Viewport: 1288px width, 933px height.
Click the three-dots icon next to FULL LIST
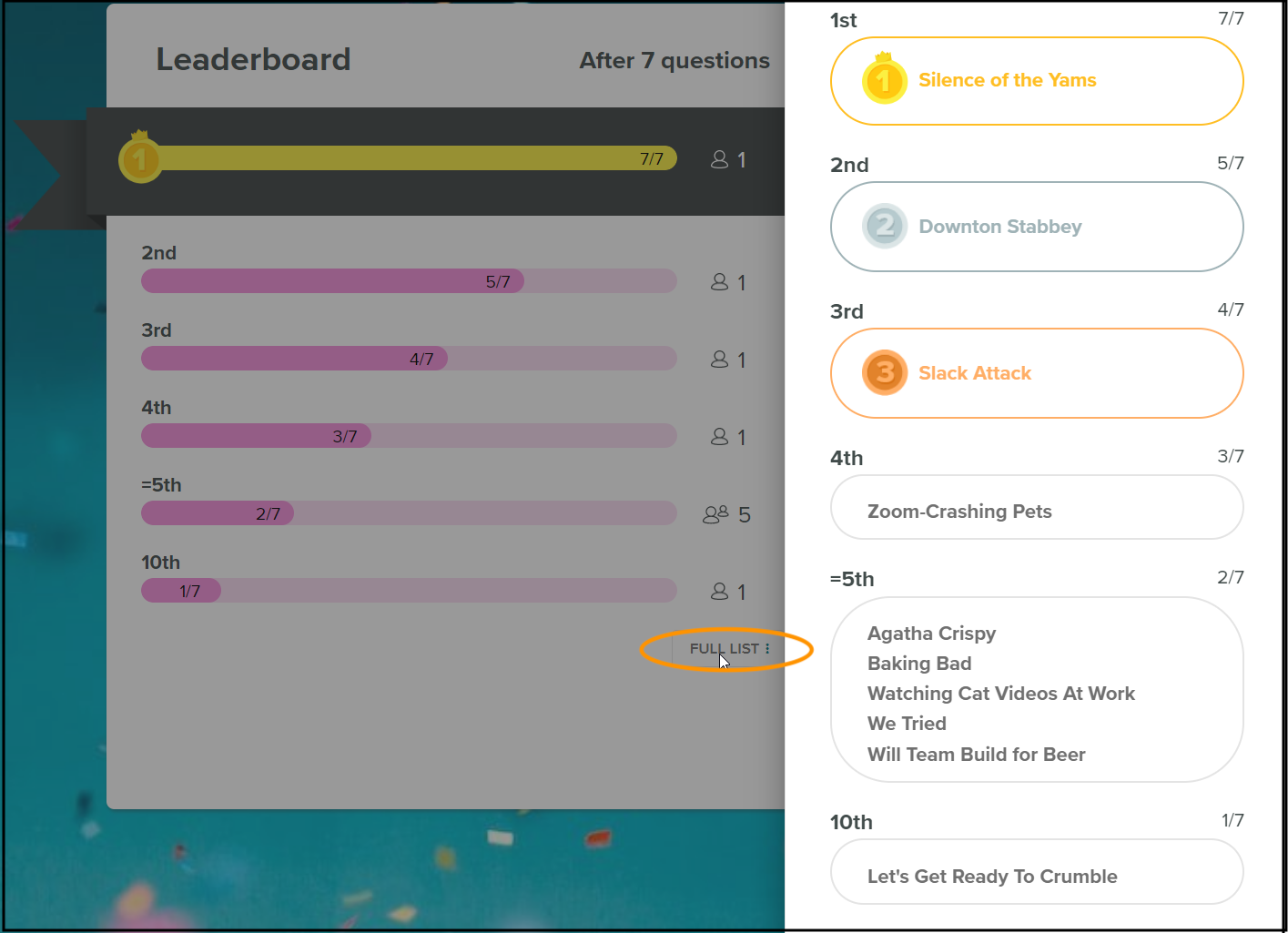point(767,649)
